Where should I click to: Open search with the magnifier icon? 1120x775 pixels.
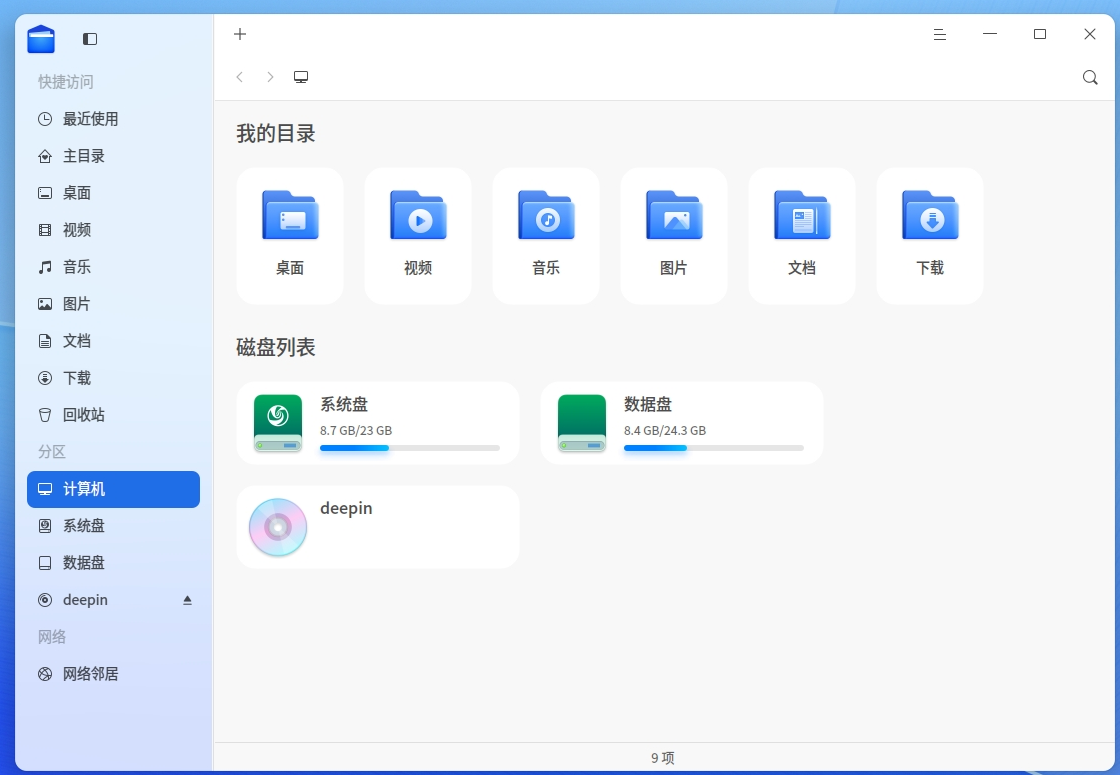coord(1090,77)
